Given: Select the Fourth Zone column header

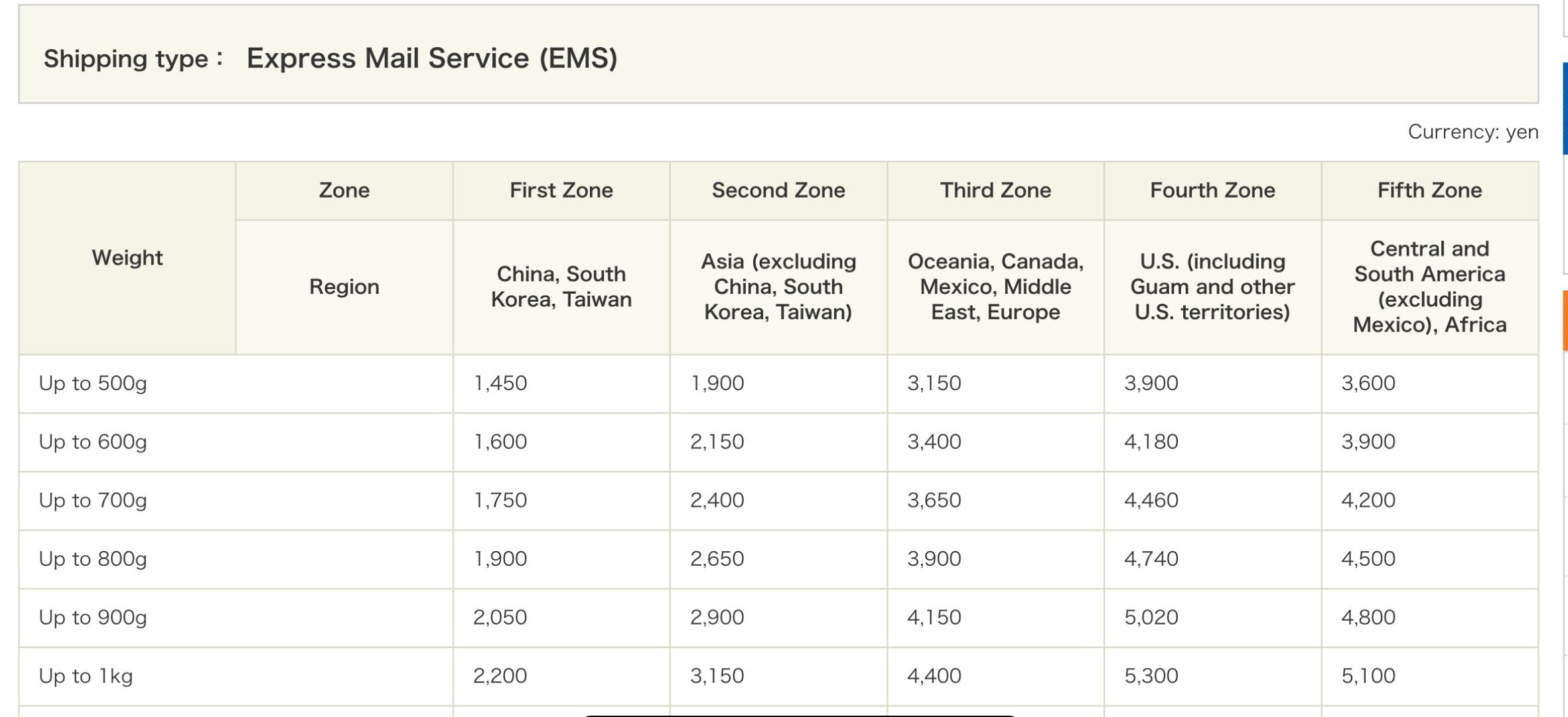Looking at the screenshot, I should point(1212,190).
